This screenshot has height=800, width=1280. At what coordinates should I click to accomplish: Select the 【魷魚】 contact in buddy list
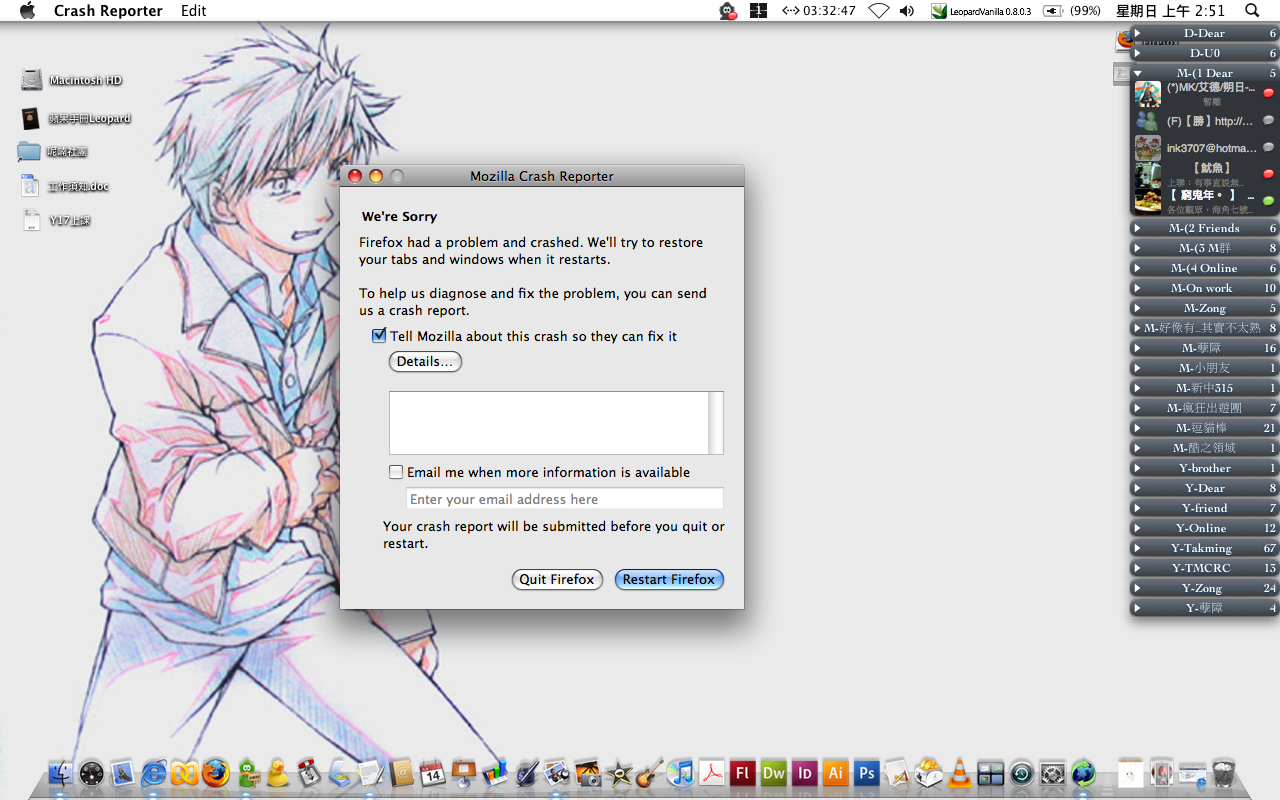[1205, 174]
